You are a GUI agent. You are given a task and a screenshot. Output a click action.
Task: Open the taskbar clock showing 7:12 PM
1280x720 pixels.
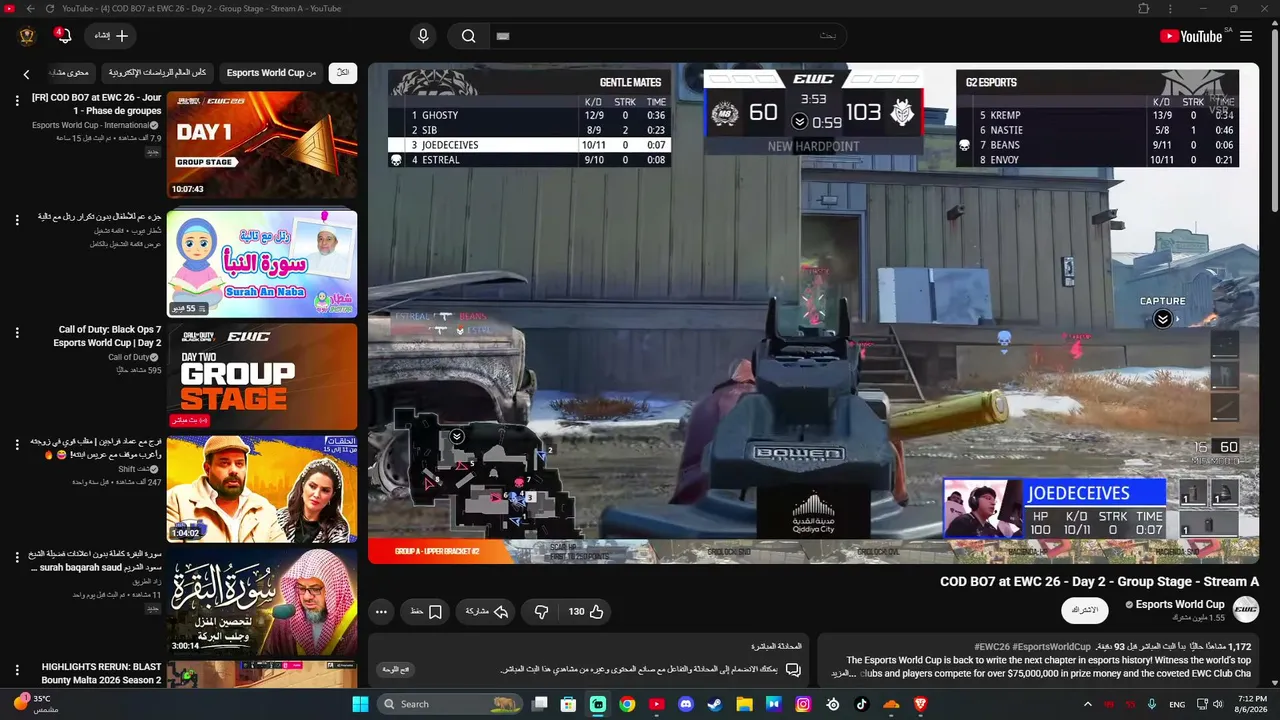tap(1252, 704)
